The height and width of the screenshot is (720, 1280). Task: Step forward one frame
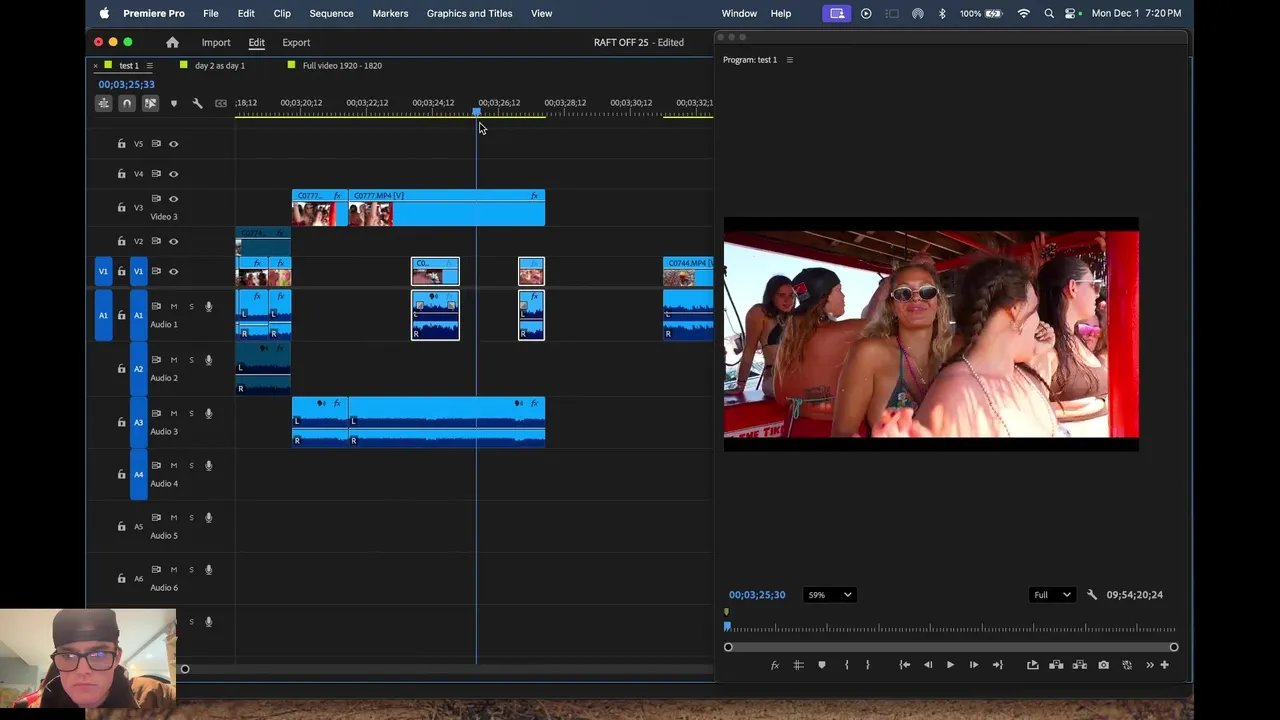pos(973,665)
